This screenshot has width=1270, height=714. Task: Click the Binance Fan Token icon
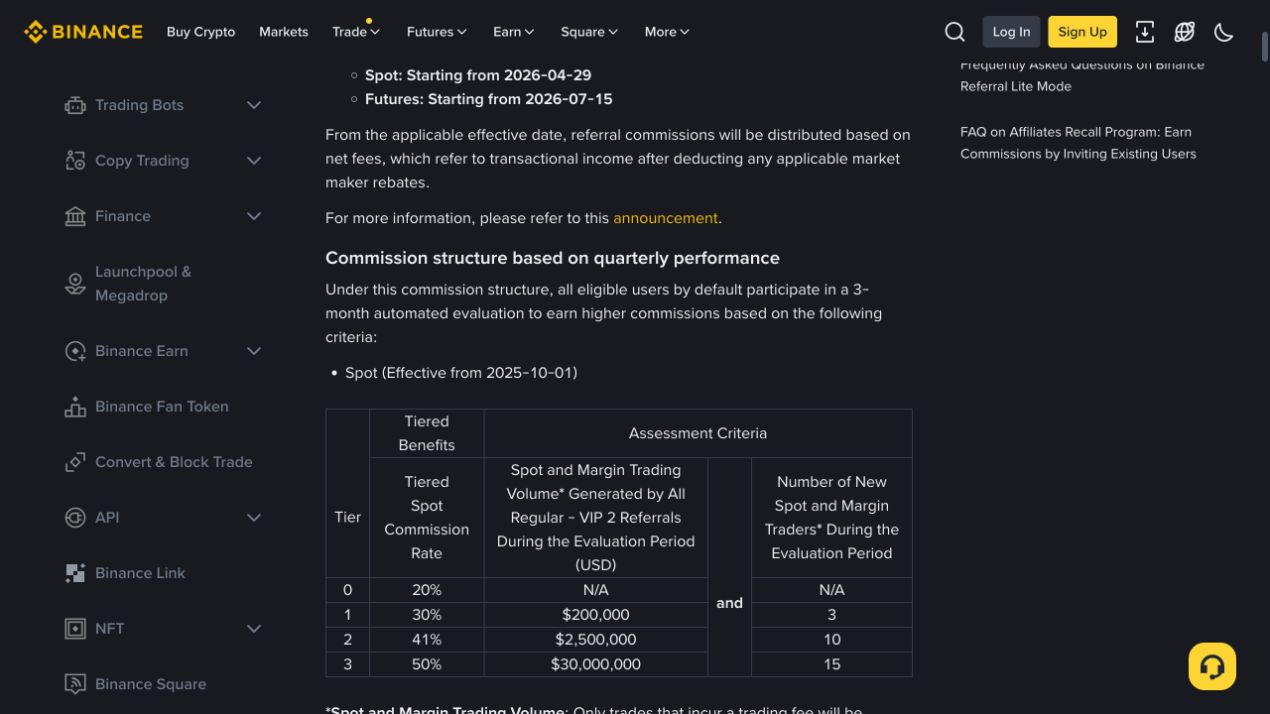(75, 407)
